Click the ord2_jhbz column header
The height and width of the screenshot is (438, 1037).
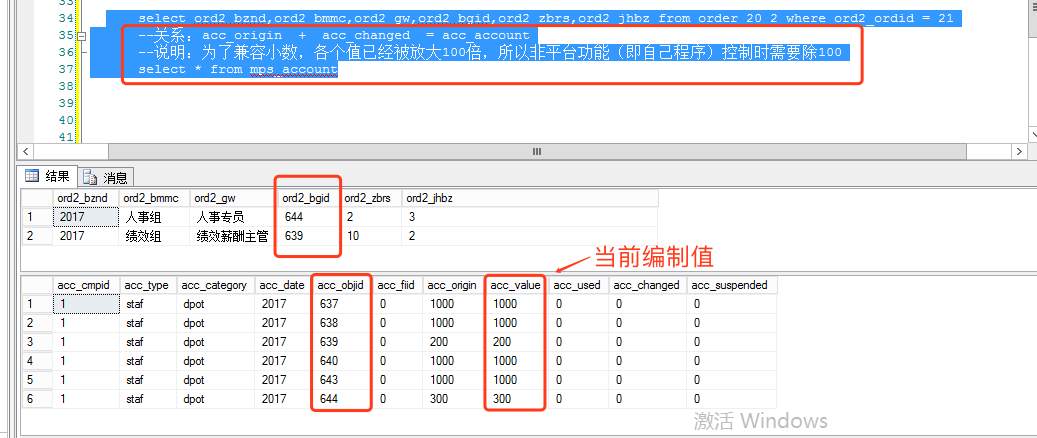tap(431, 198)
